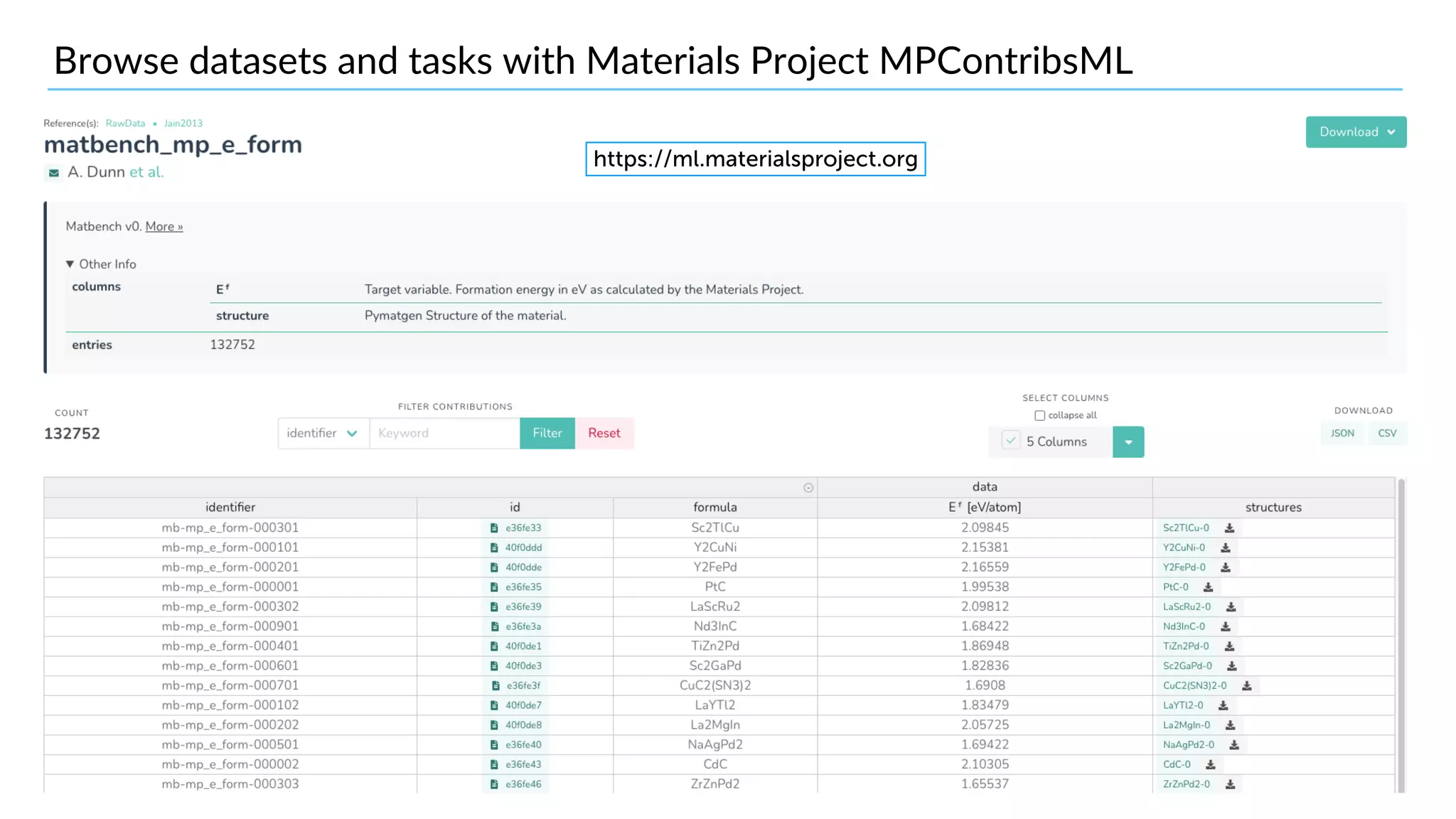Select row mb-mp_e_form-000002 identifier

[230, 765]
